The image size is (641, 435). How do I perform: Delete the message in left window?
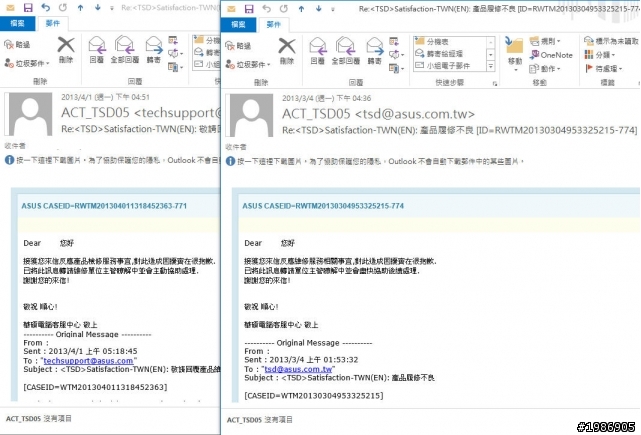(66, 50)
